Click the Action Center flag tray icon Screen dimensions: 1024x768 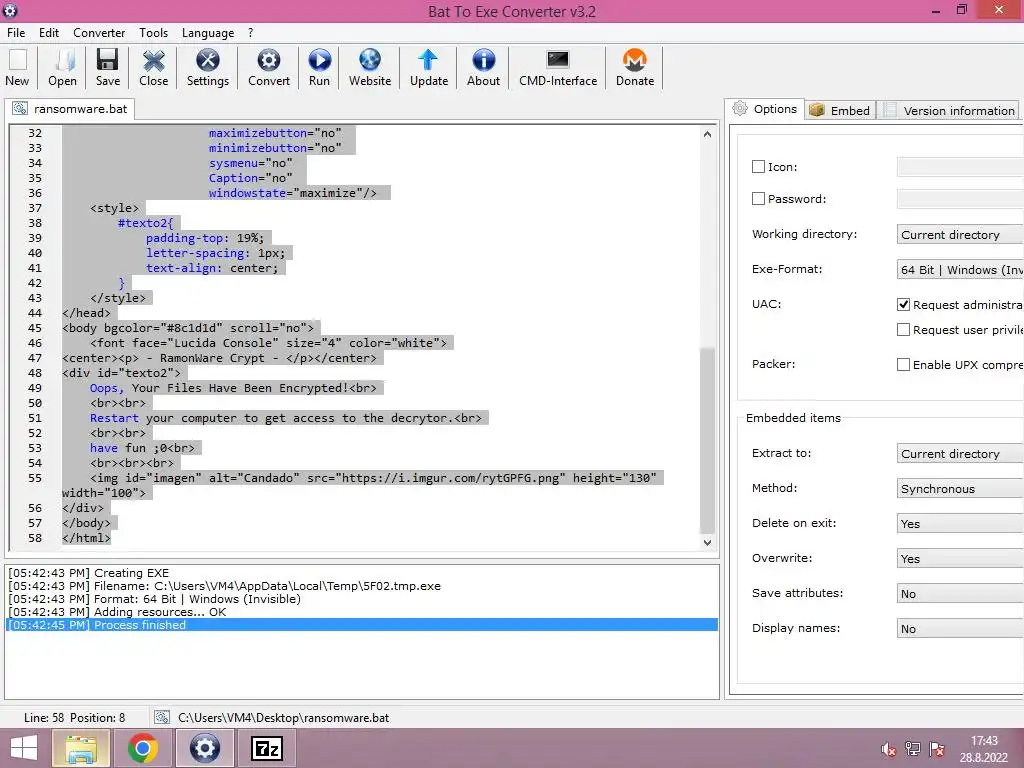point(937,749)
